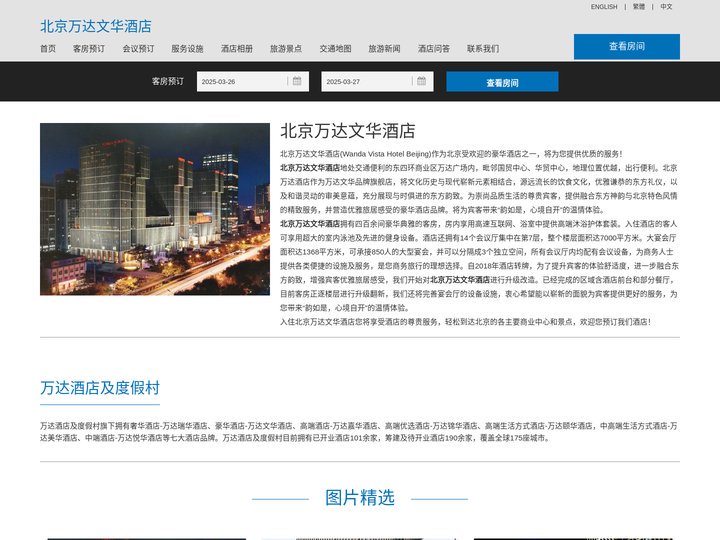Open calendar icon for check-out date
The image size is (720, 540).
click(422, 81)
